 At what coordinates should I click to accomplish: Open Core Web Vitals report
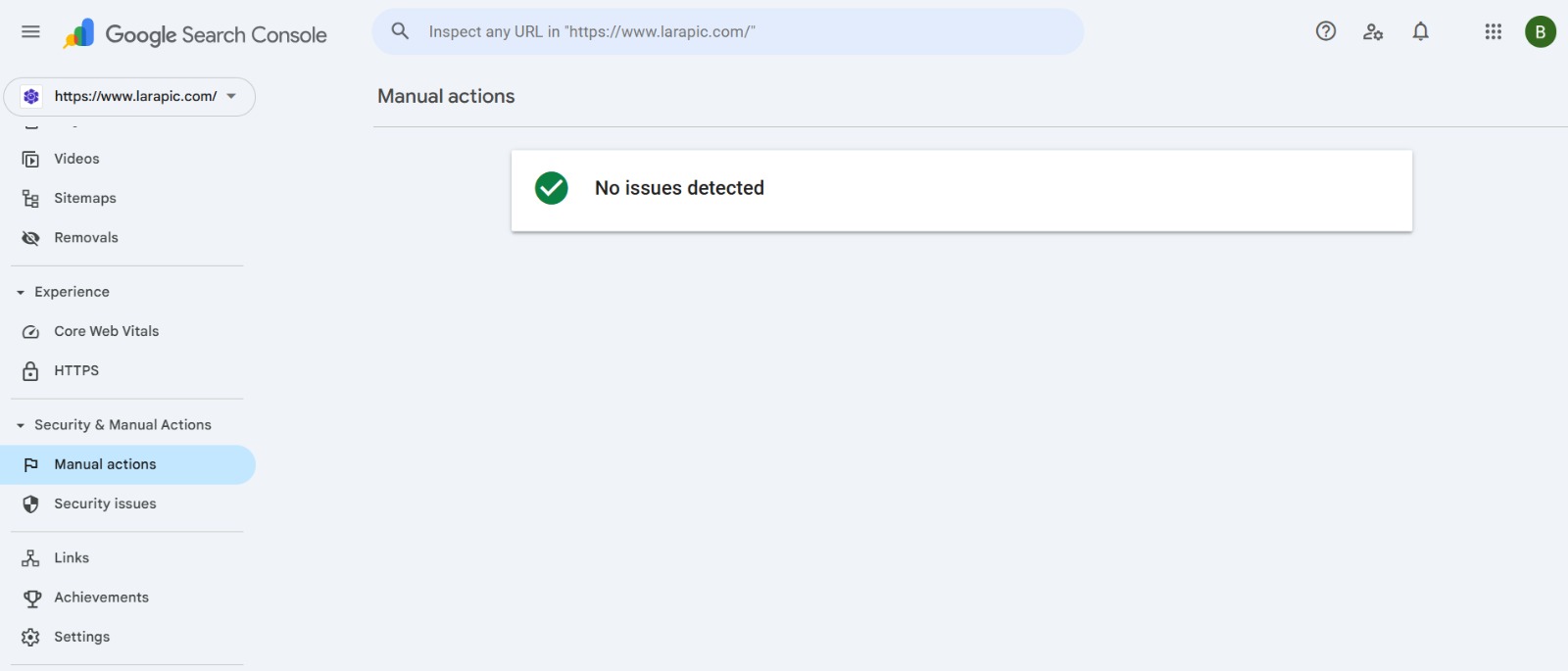coord(106,331)
